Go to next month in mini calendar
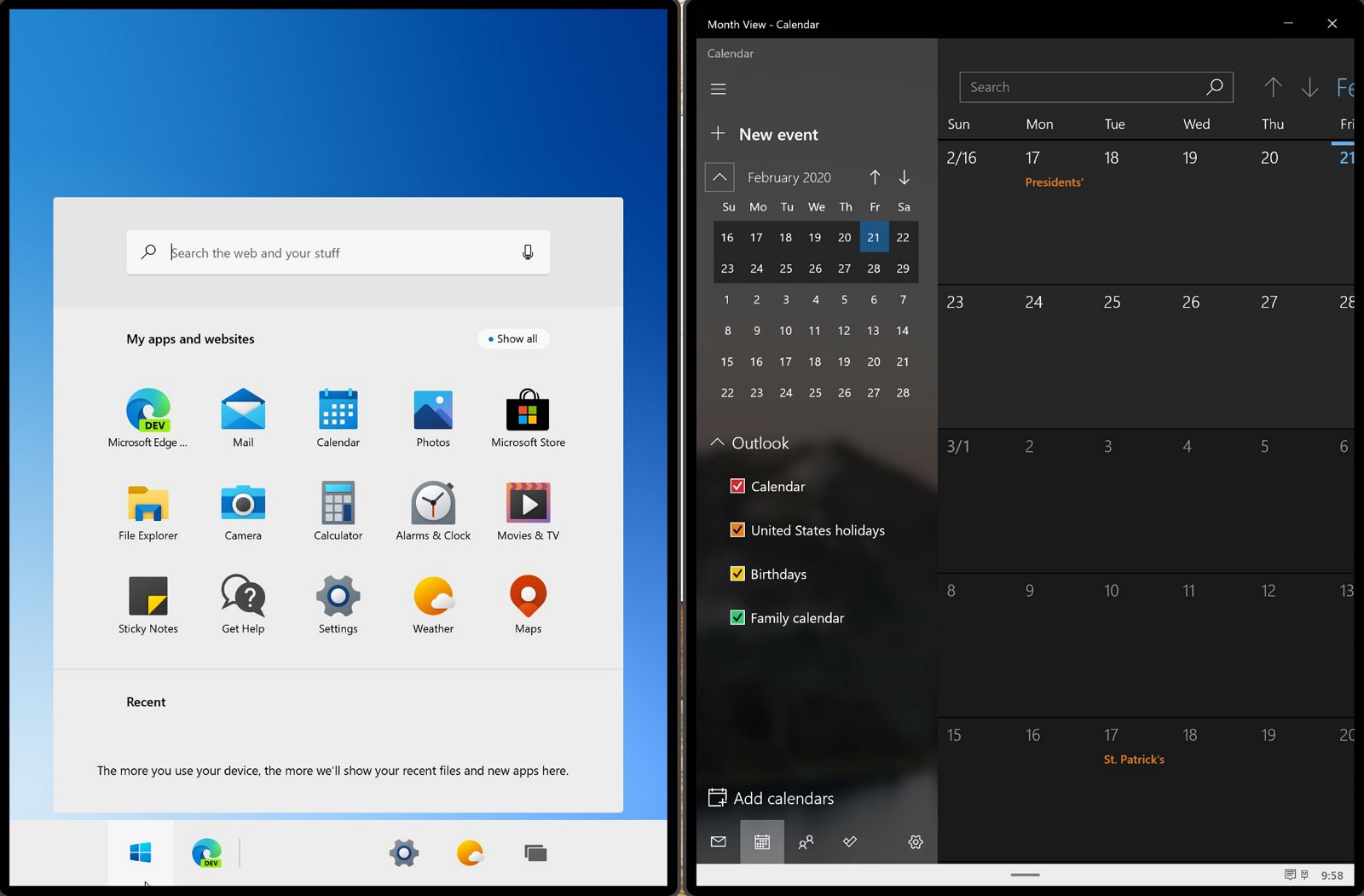This screenshot has height=896, width=1364. click(905, 177)
